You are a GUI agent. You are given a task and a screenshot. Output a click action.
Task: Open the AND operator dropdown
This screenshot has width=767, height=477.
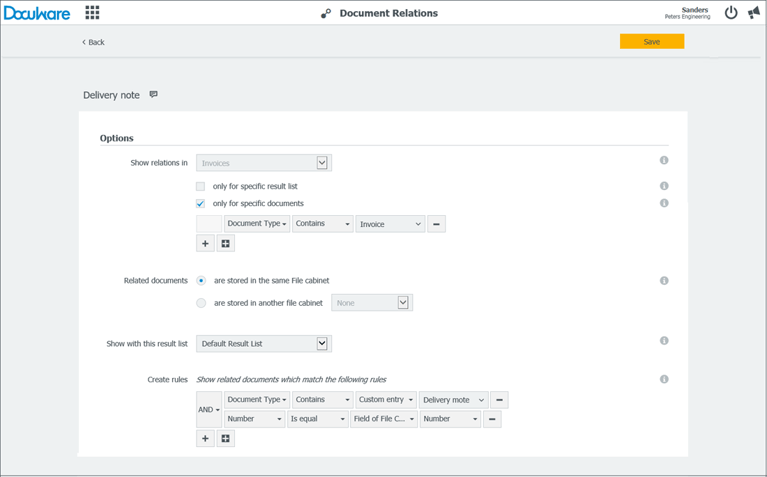click(x=209, y=410)
